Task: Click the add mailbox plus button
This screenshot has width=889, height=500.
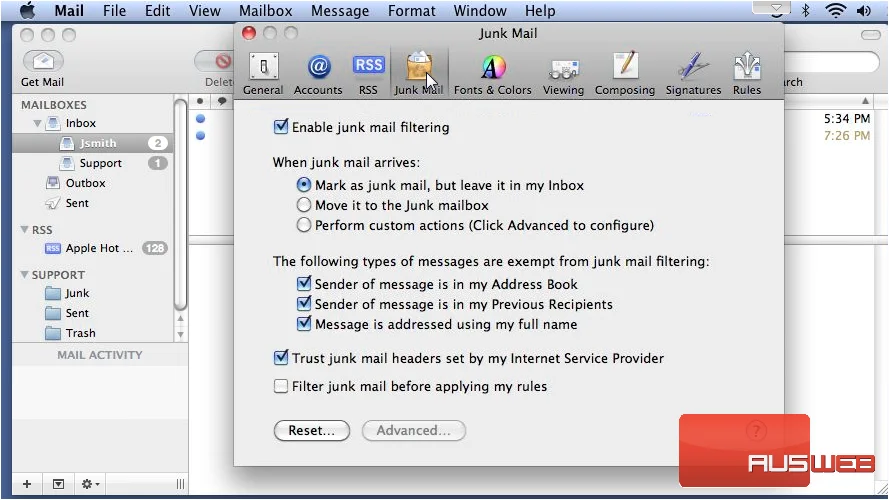Action: tap(27, 484)
